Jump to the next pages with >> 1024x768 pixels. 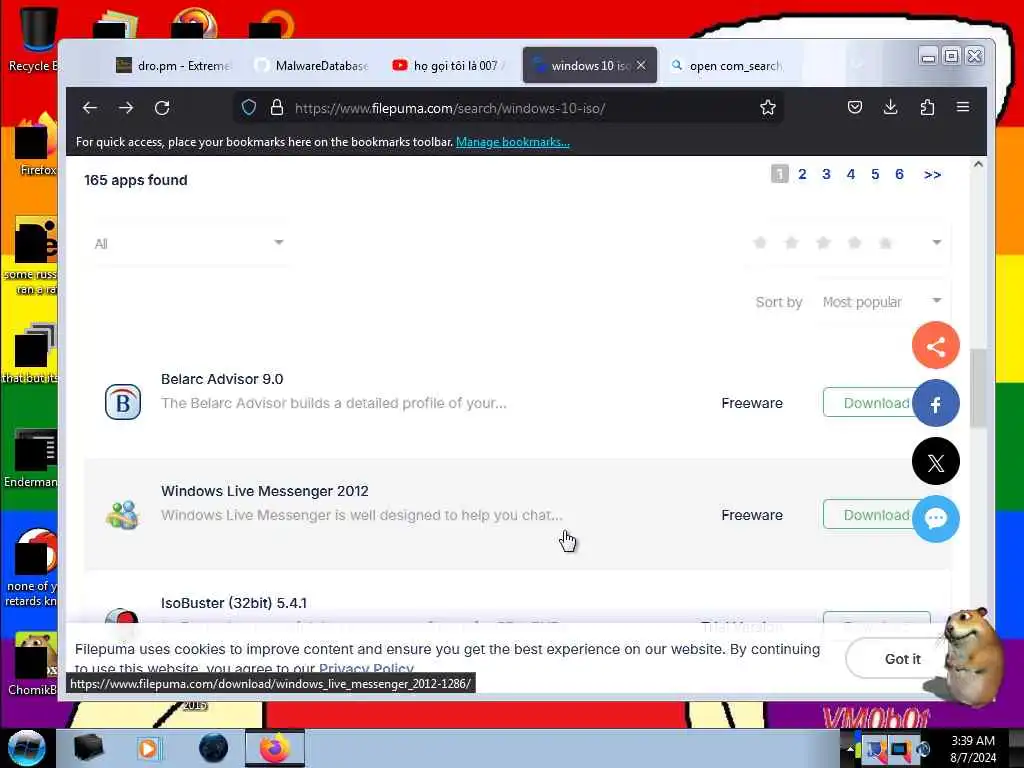click(932, 174)
